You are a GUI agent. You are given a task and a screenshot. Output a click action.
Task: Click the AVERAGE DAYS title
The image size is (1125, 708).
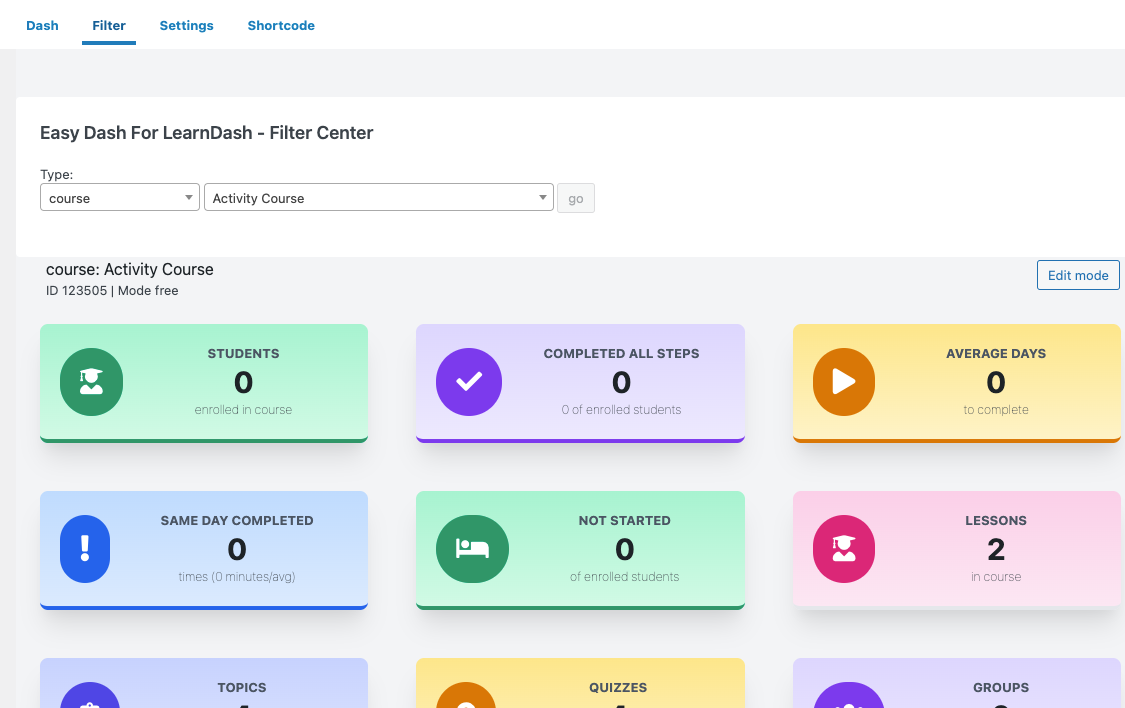(996, 354)
